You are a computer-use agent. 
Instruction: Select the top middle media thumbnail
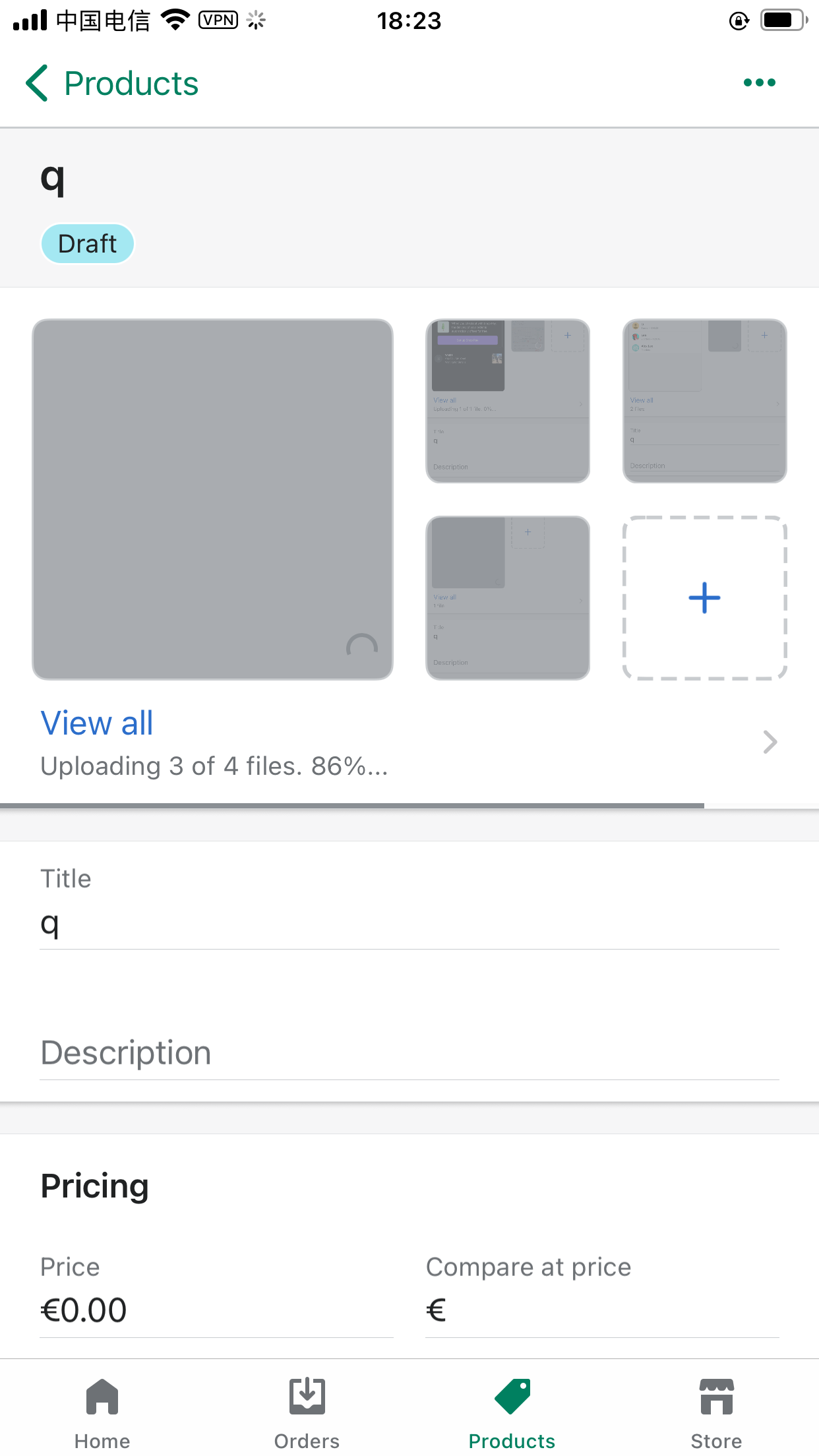508,401
